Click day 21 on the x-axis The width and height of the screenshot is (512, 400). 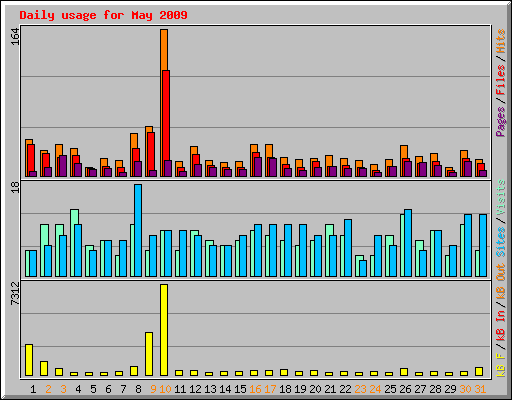tap(330, 389)
